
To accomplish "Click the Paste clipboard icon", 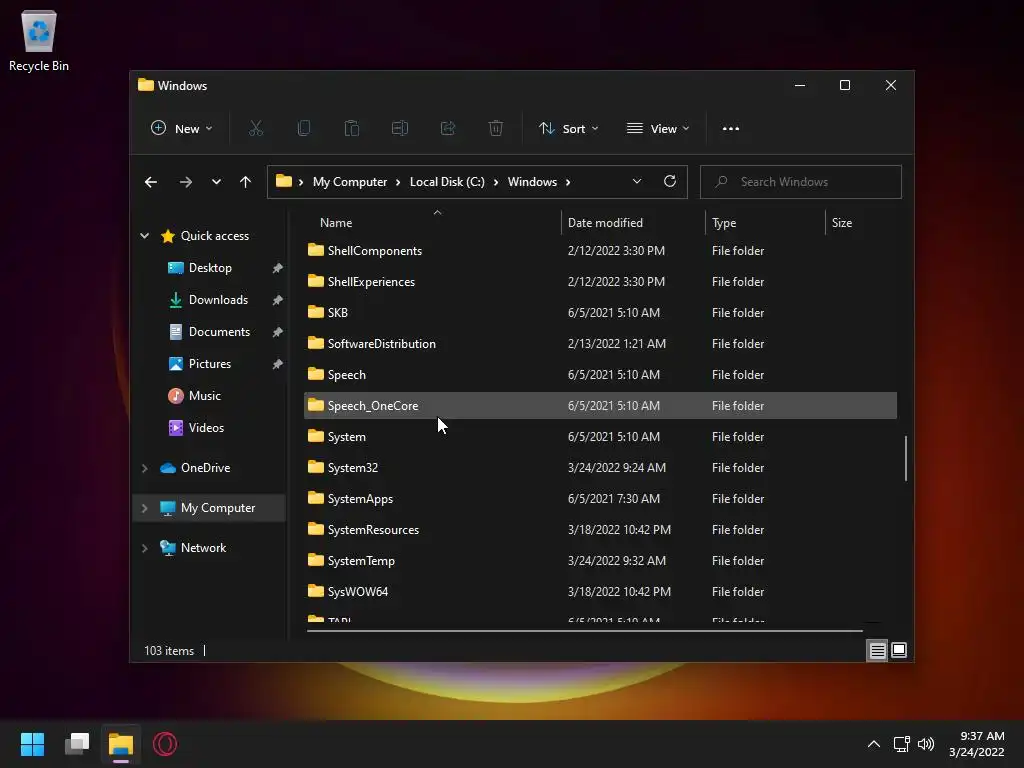I will (352, 129).
